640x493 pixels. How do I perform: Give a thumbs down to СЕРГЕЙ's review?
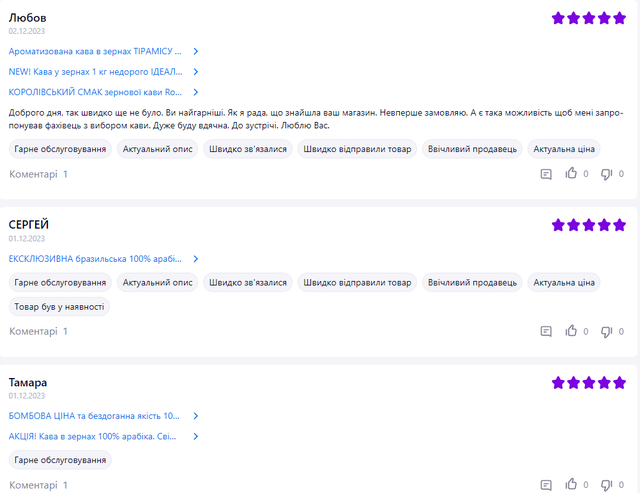[x=606, y=331]
